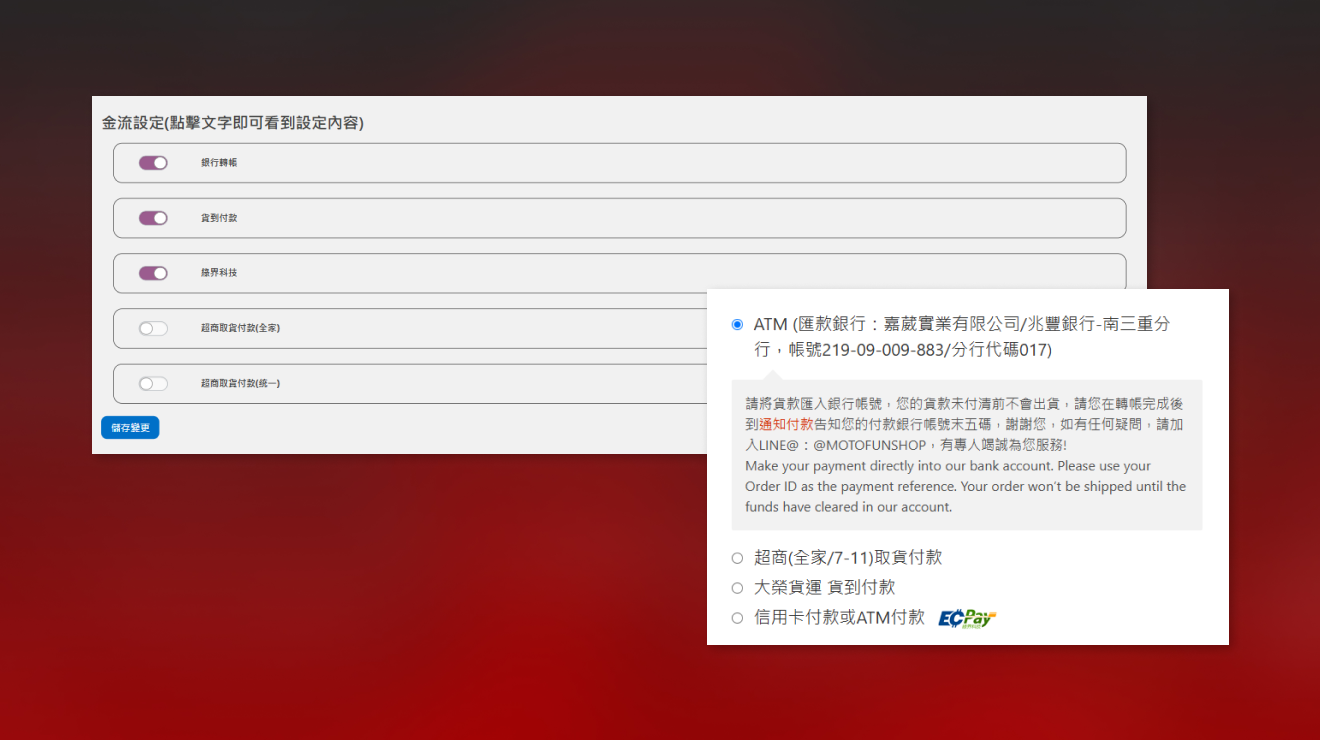Click the English 'Make your payment directly' paragraph
Screen dimensions: 1320x740
(965, 486)
